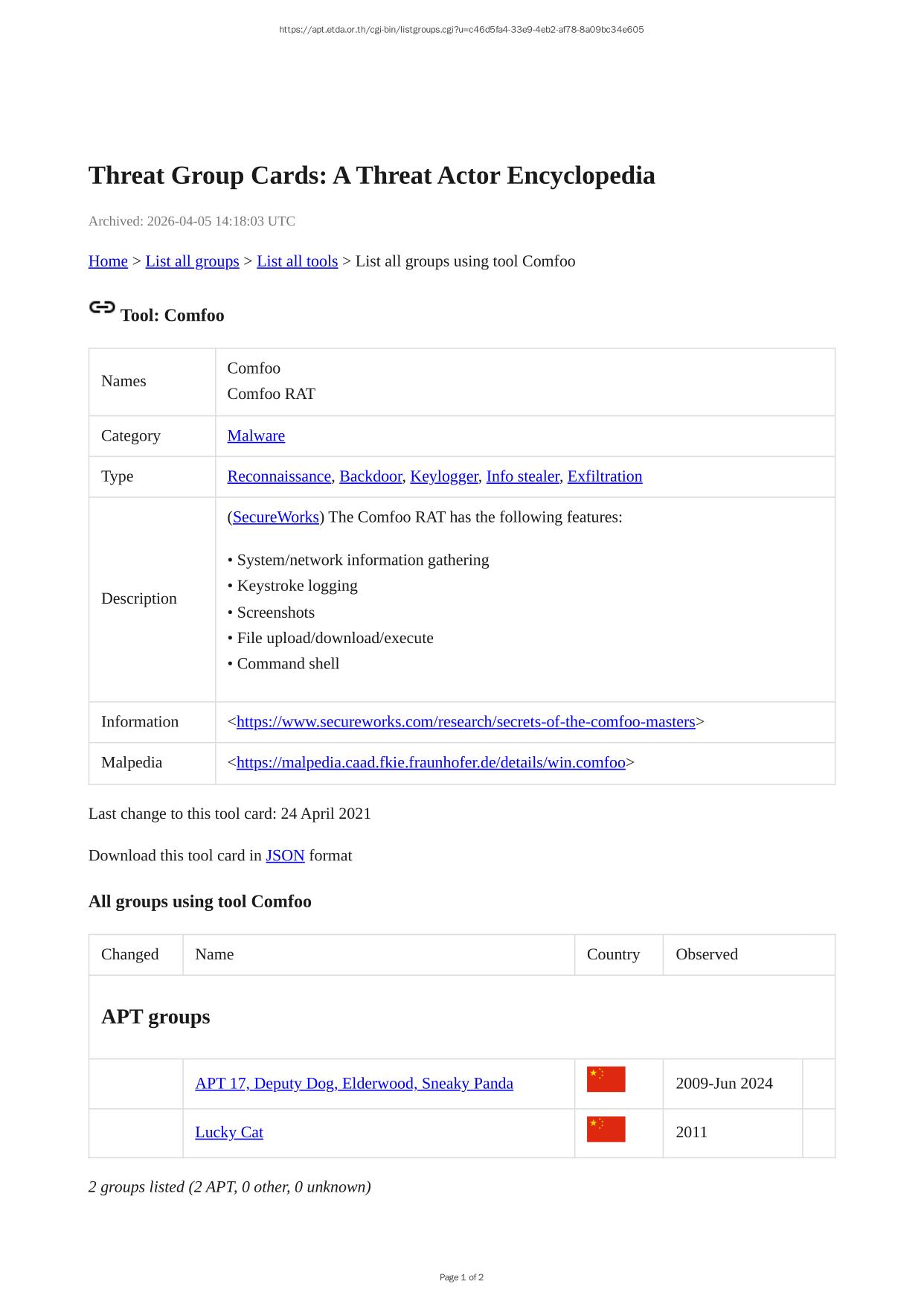
Task: Open the Lucky Cat group page
Action: tap(229, 1133)
